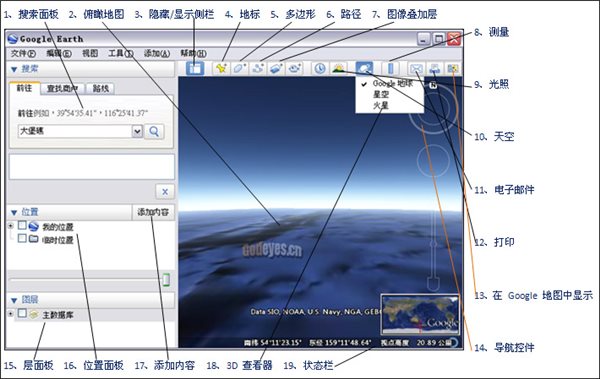Open the 文件(F) menu
Viewport: 600px width, 379px height.
[23, 54]
